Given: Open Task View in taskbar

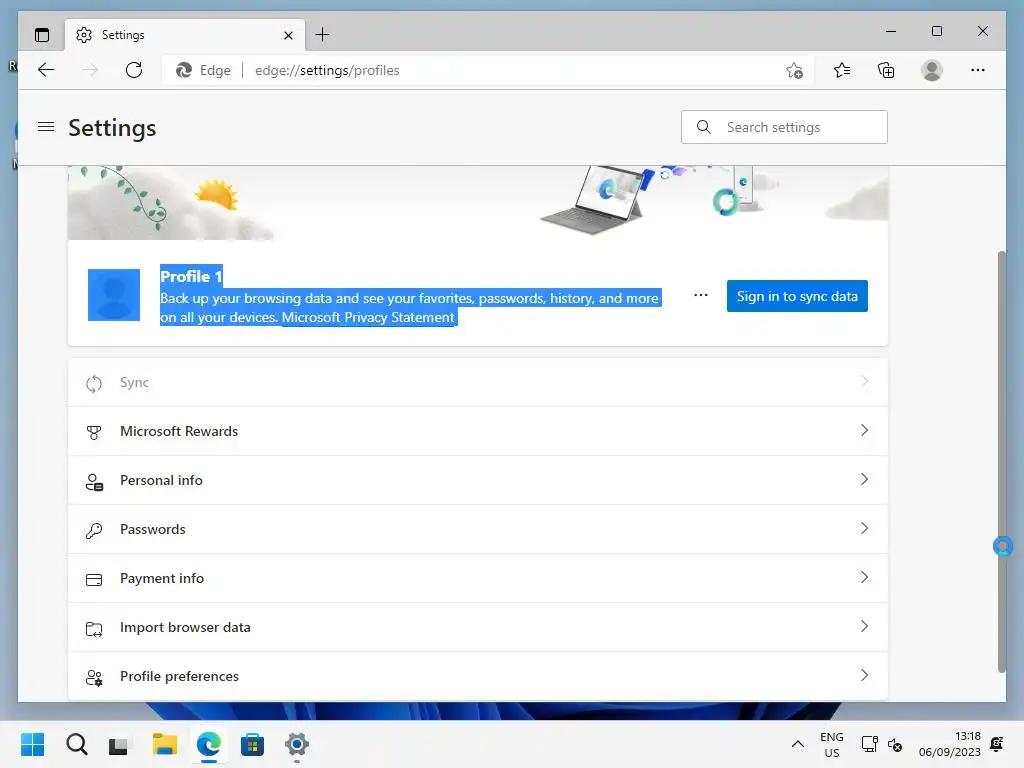Looking at the screenshot, I should coord(118,745).
